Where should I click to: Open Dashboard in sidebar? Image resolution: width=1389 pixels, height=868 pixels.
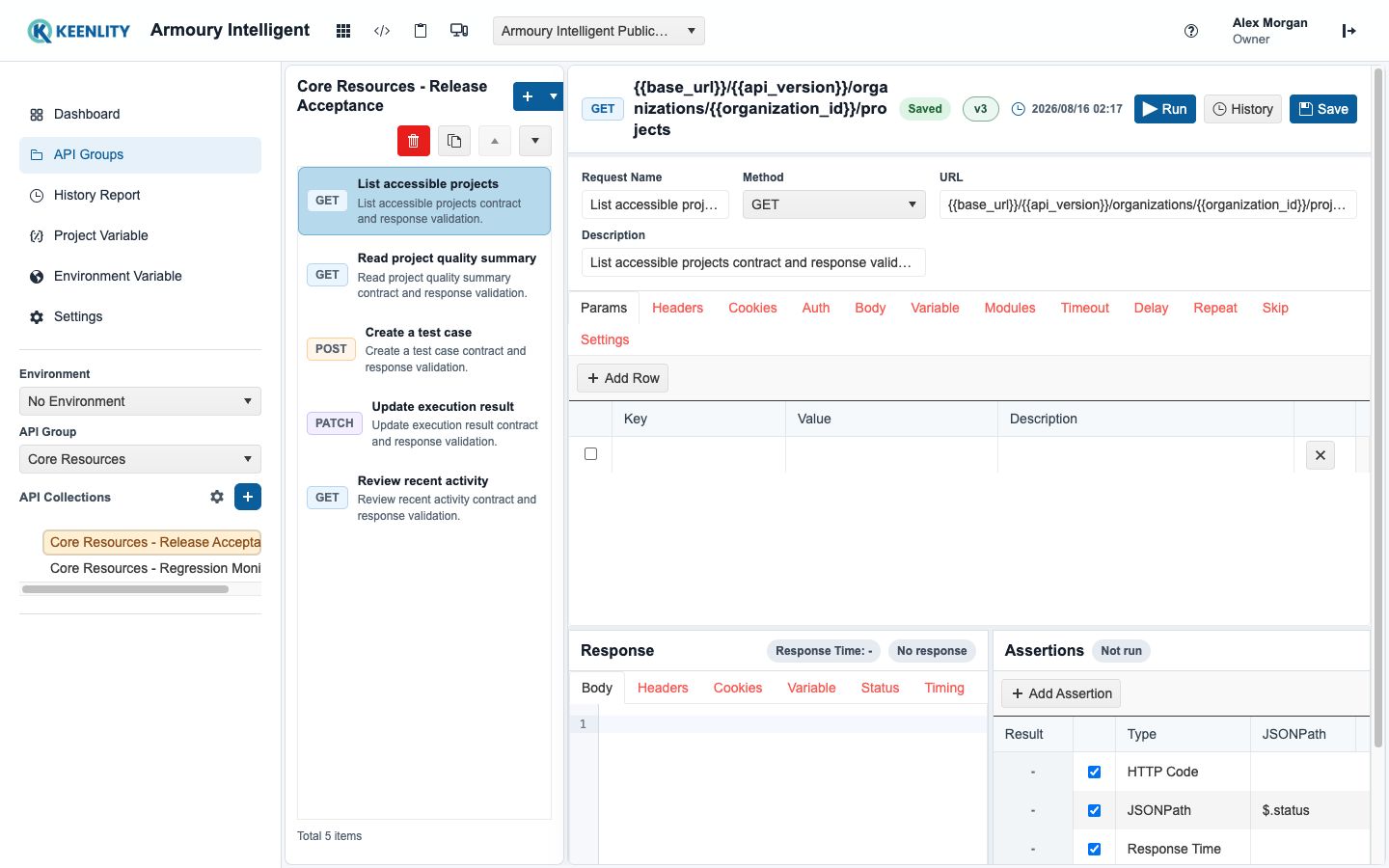140,114
